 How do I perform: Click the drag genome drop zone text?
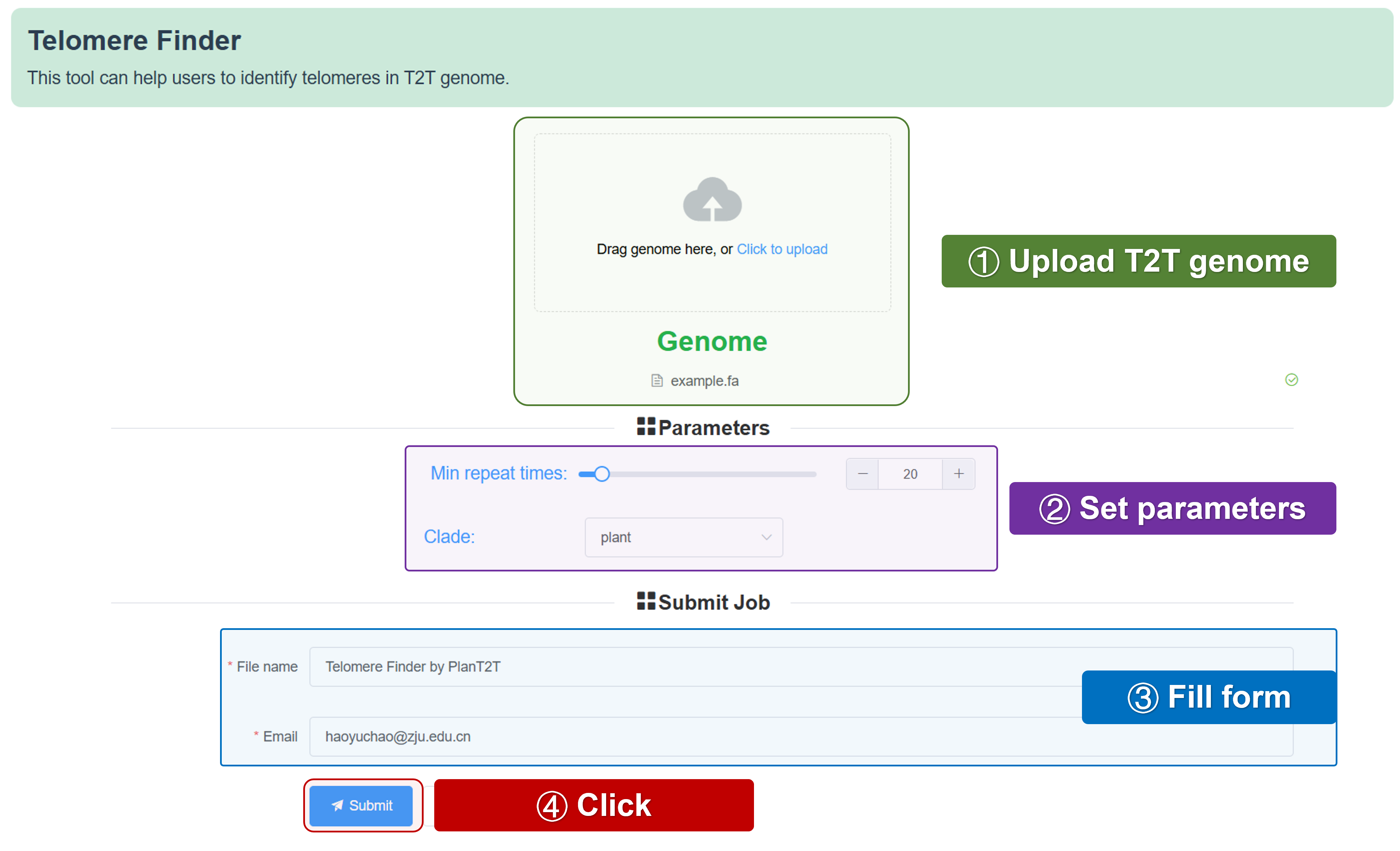[x=664, y=249]
